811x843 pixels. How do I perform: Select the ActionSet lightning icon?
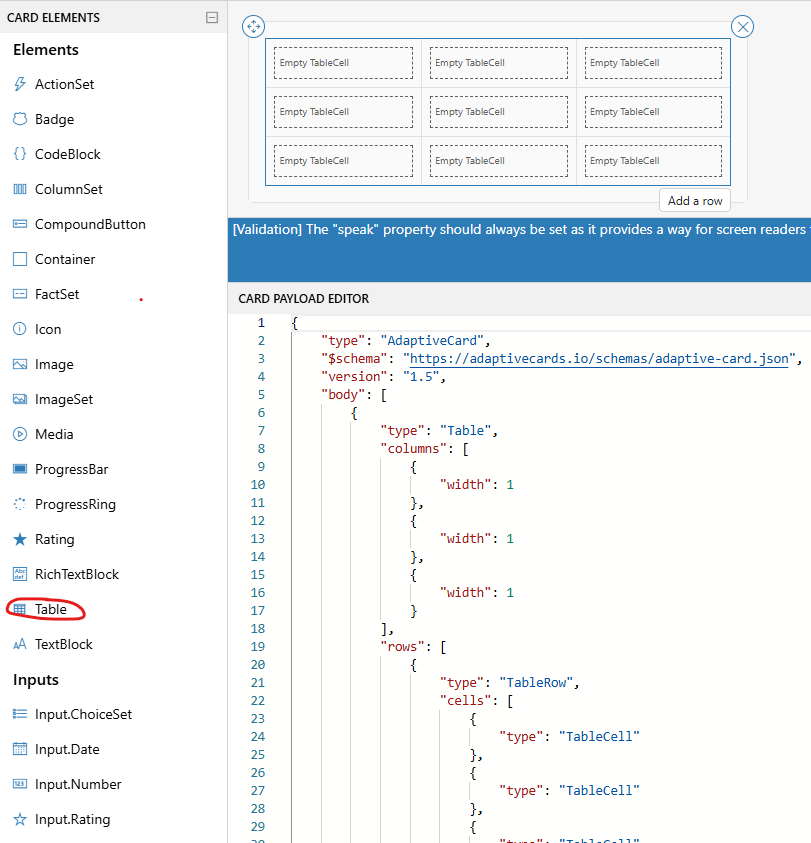(20, 84)
